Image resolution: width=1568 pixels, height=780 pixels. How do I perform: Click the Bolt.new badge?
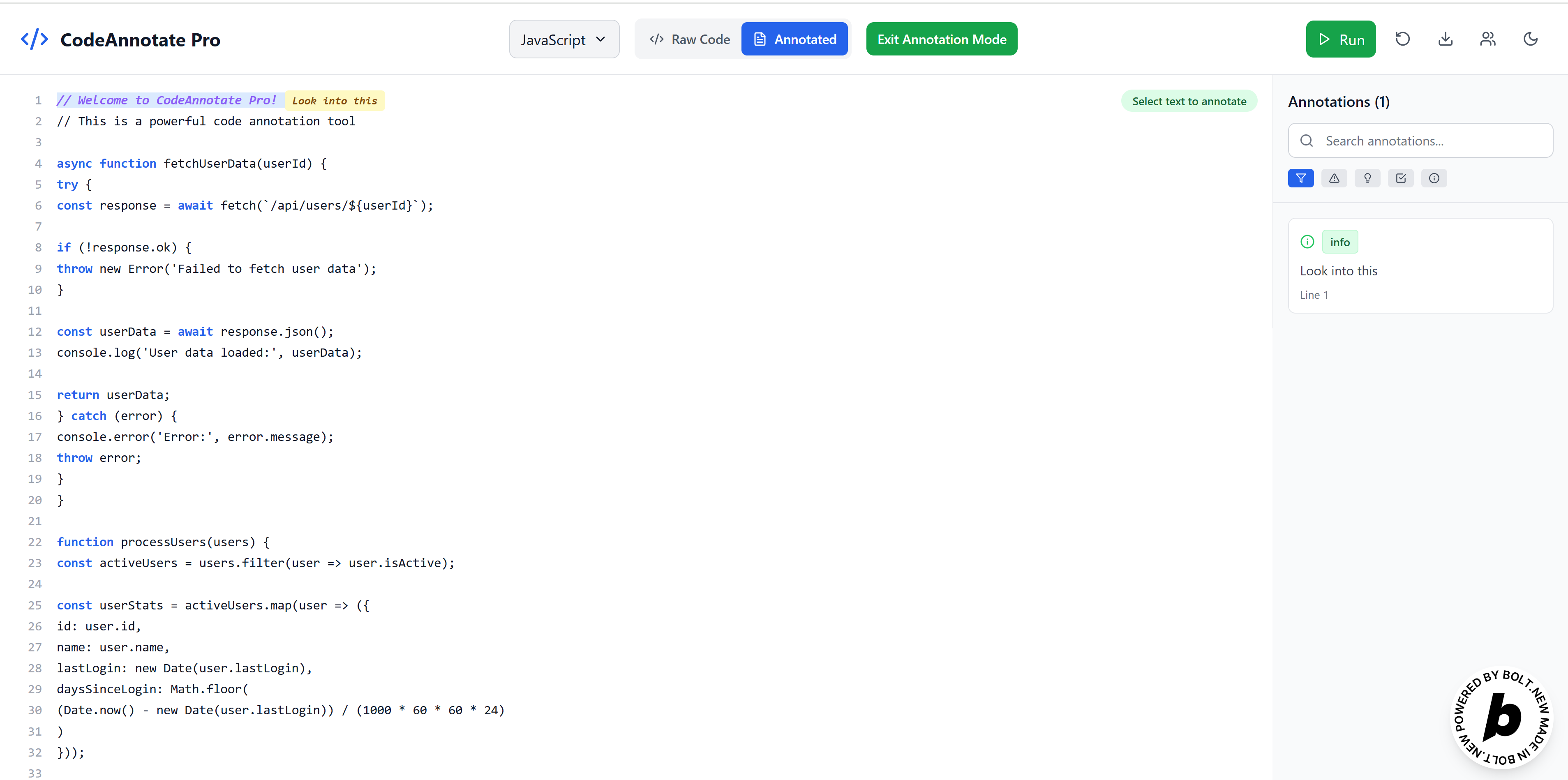(1502, 718)
